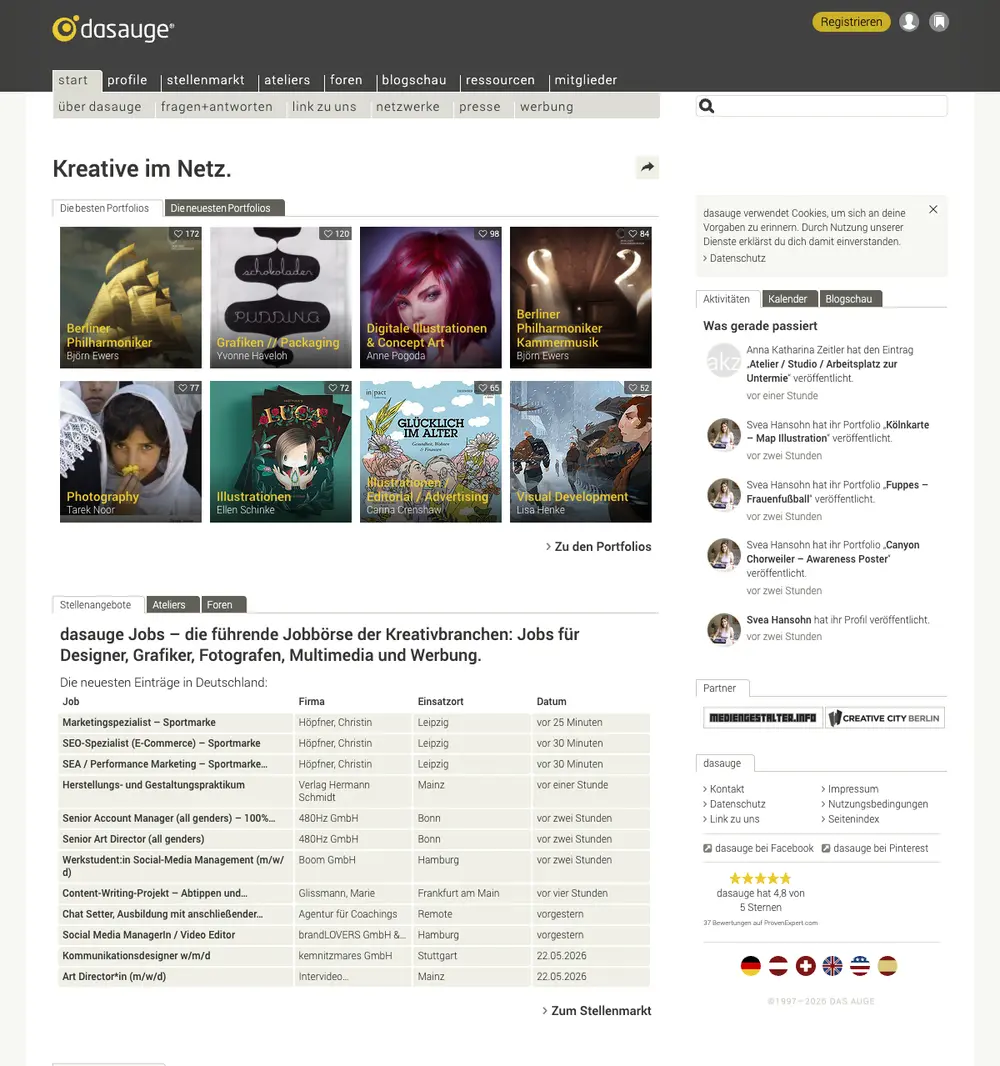
Task: Open the Mediengestalter.info partner logo
Action: coord(763,718)
